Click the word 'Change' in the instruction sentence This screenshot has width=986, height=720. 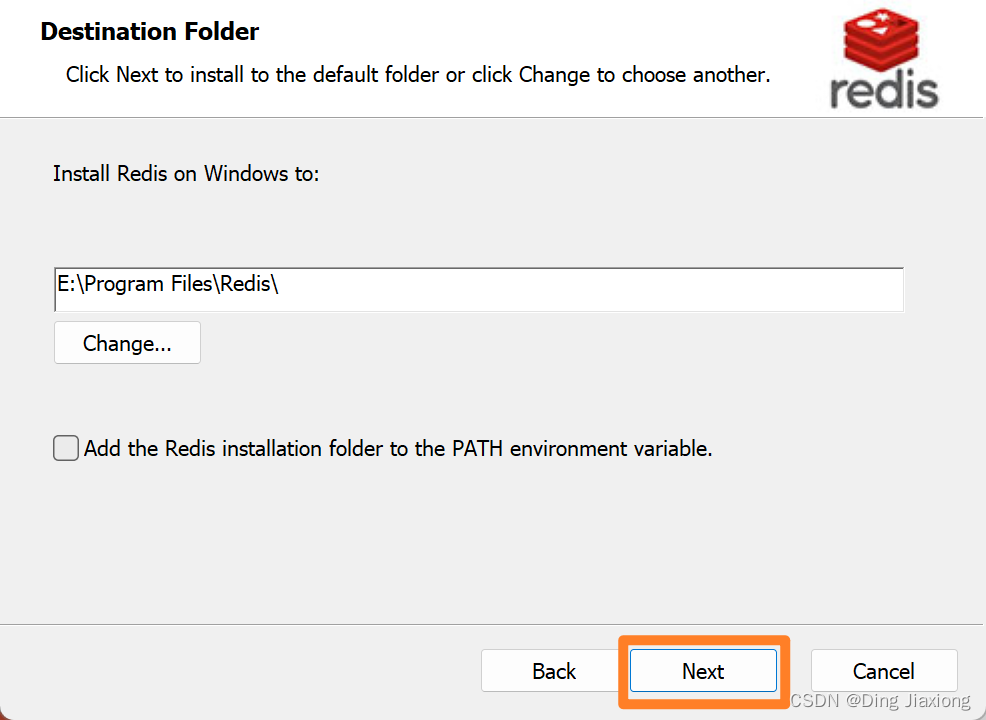pyautogui.click(x=554, y=75)
